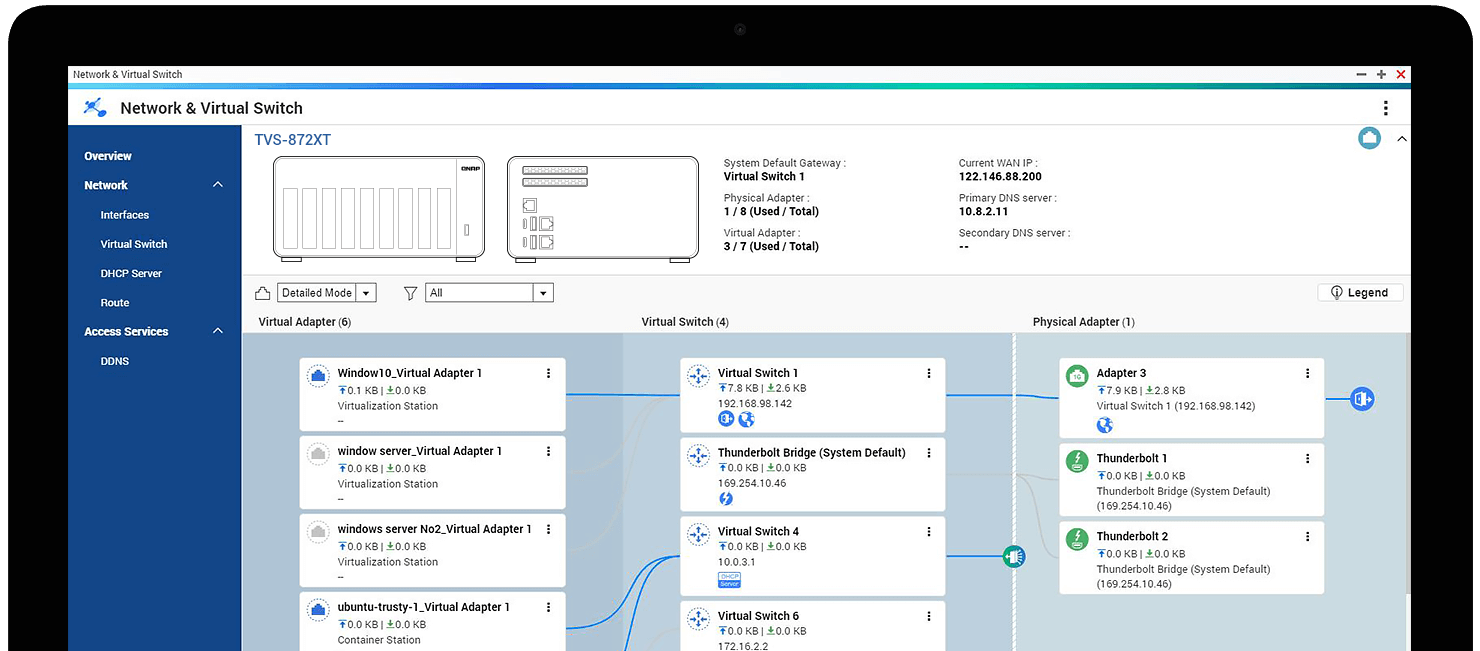This screenshot has width=1480, height=651.
Task: Open the application's three-dot menu in the header
Action: 1385,108
